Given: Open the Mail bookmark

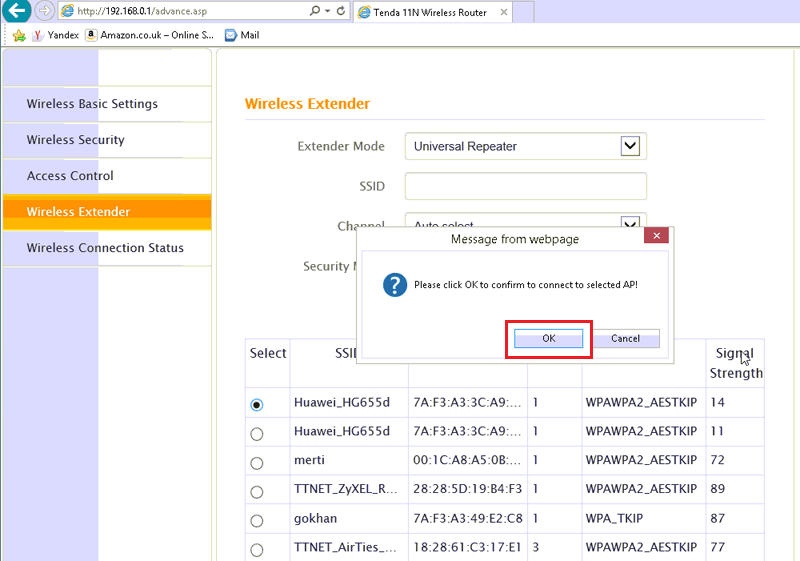Looking at the screenshot, I should tap(242, 35).
